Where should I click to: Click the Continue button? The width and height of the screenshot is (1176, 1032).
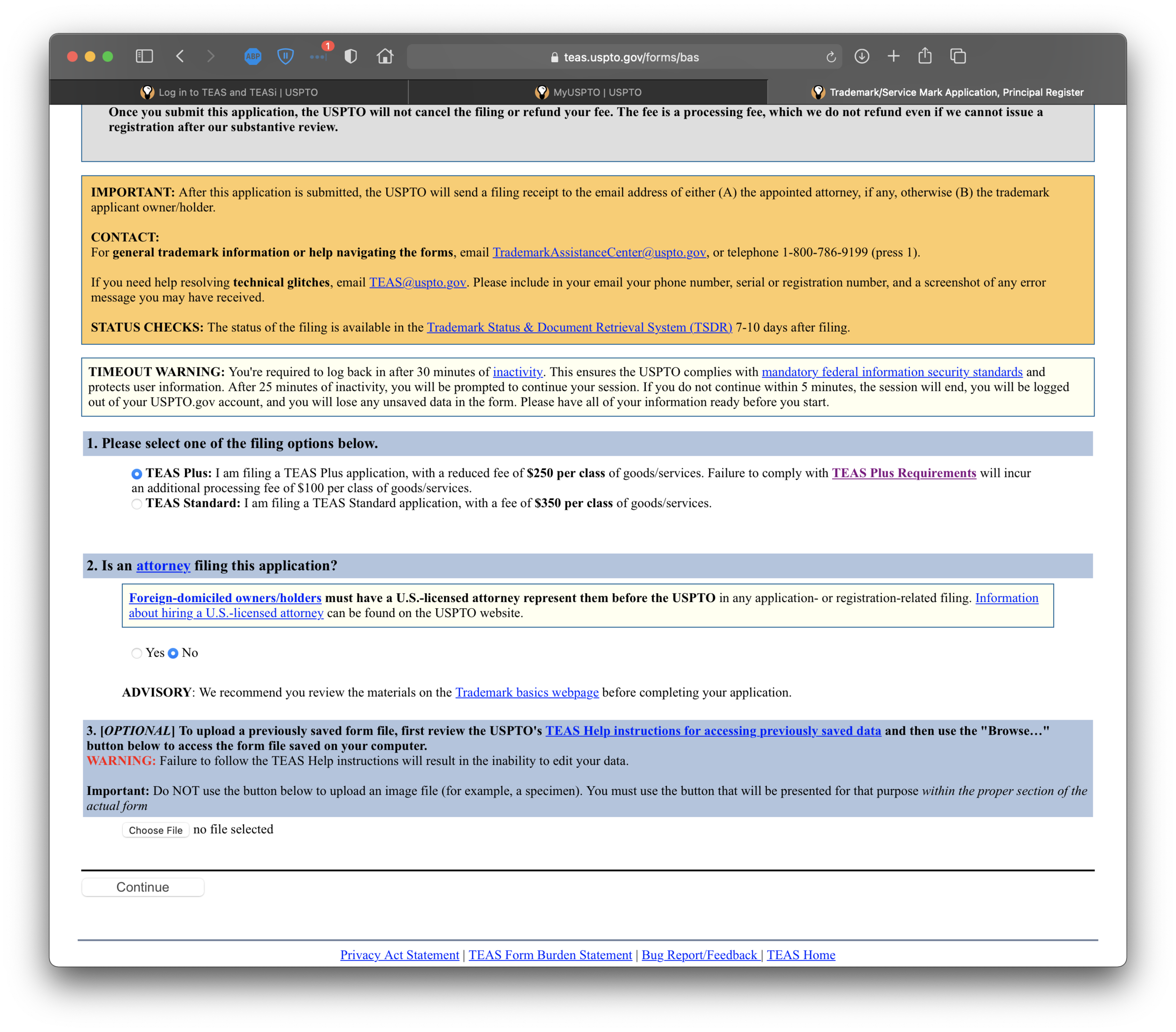click(x=143, y=887)
